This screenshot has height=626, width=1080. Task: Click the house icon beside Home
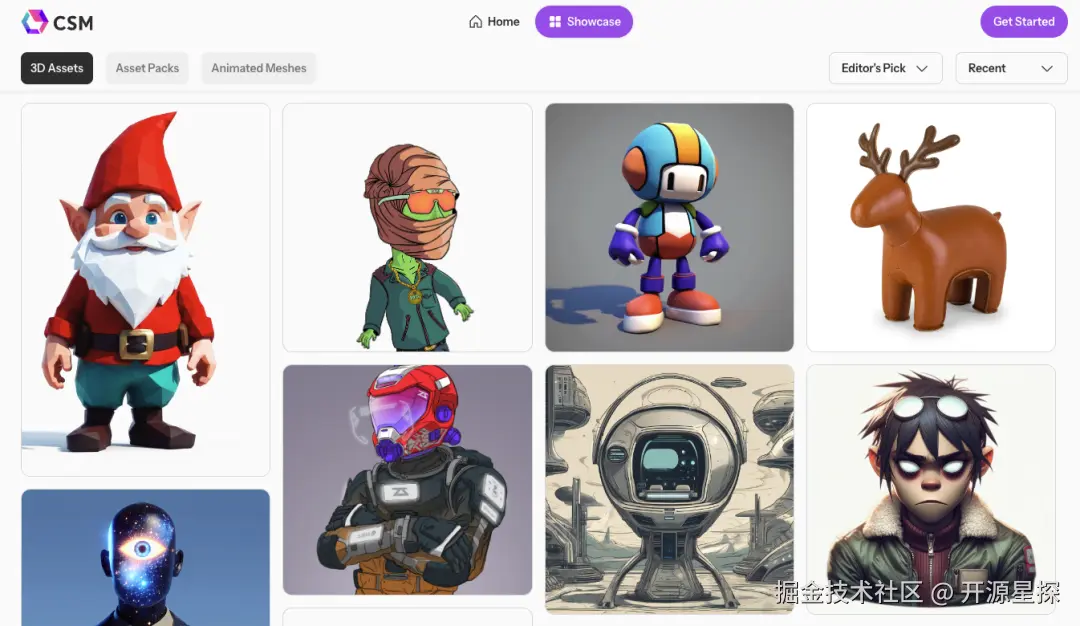click(475, 22)
